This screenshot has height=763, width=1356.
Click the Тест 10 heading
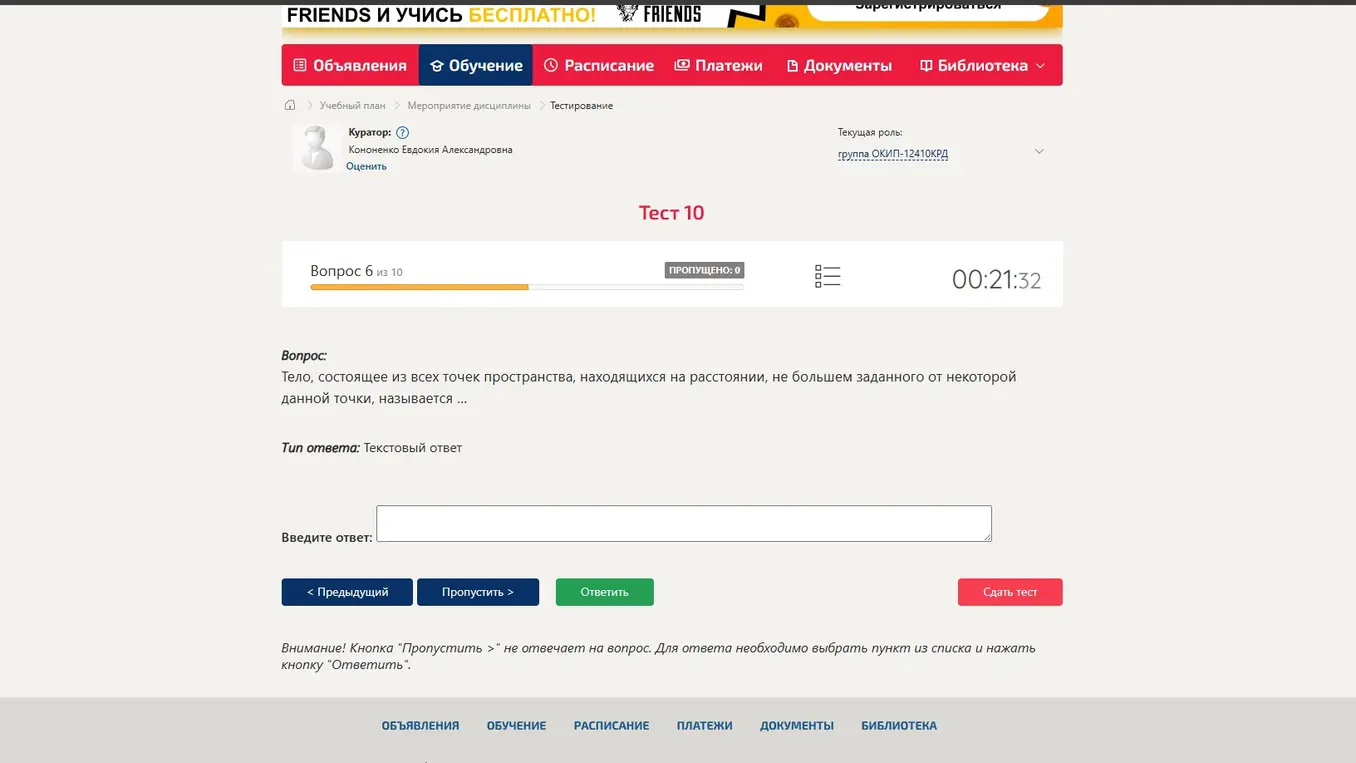[x=672, y=212]
